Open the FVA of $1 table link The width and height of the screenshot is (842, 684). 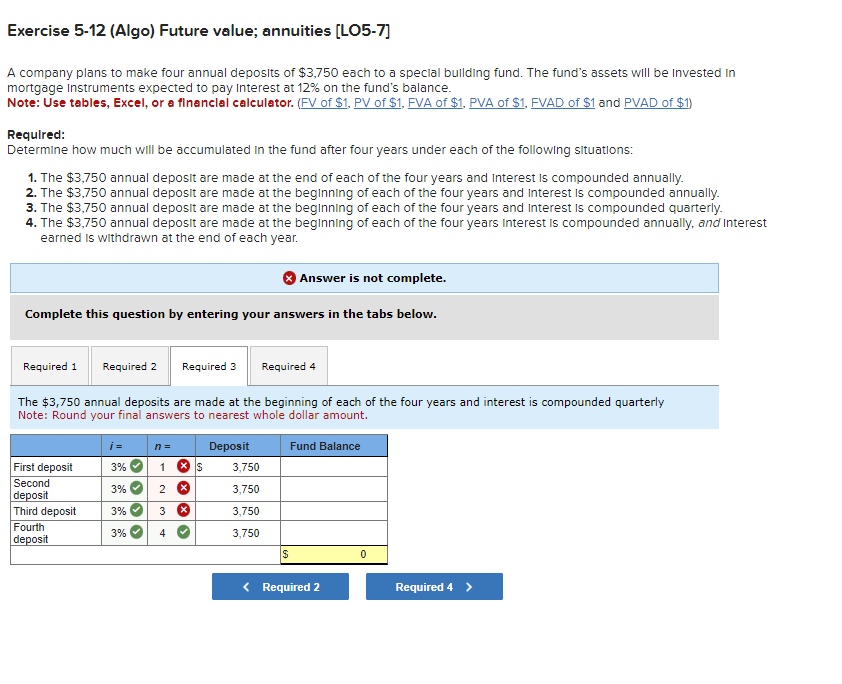point(435,102)
